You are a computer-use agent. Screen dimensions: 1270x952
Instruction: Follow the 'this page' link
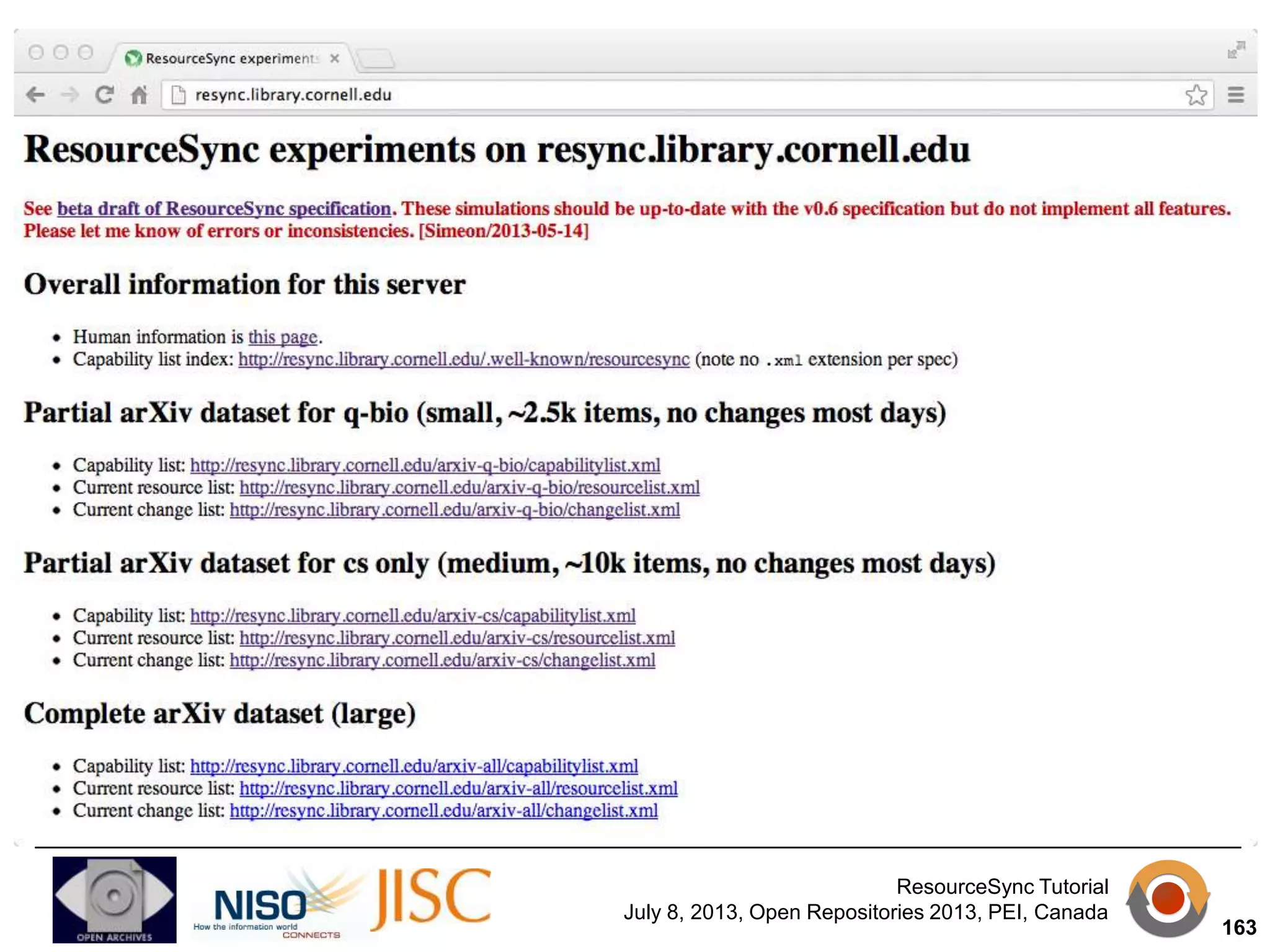[283, 337]
